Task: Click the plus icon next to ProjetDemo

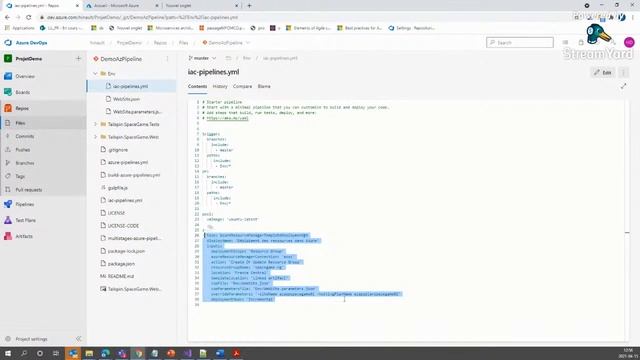Action: point(78,58)
